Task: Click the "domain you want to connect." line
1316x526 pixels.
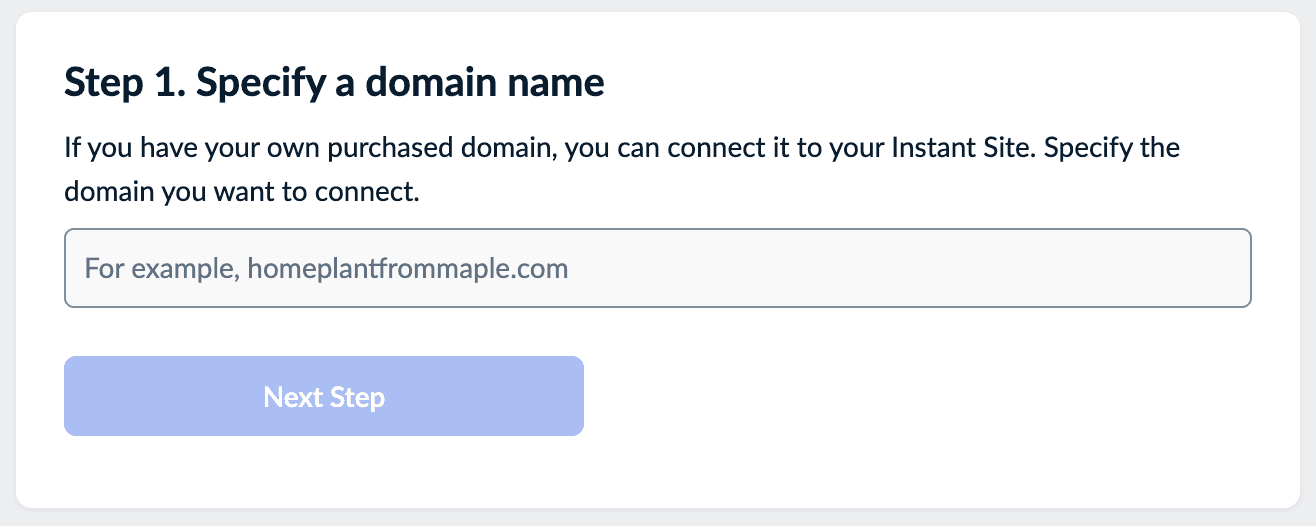Action: click(x=240, y=191)
